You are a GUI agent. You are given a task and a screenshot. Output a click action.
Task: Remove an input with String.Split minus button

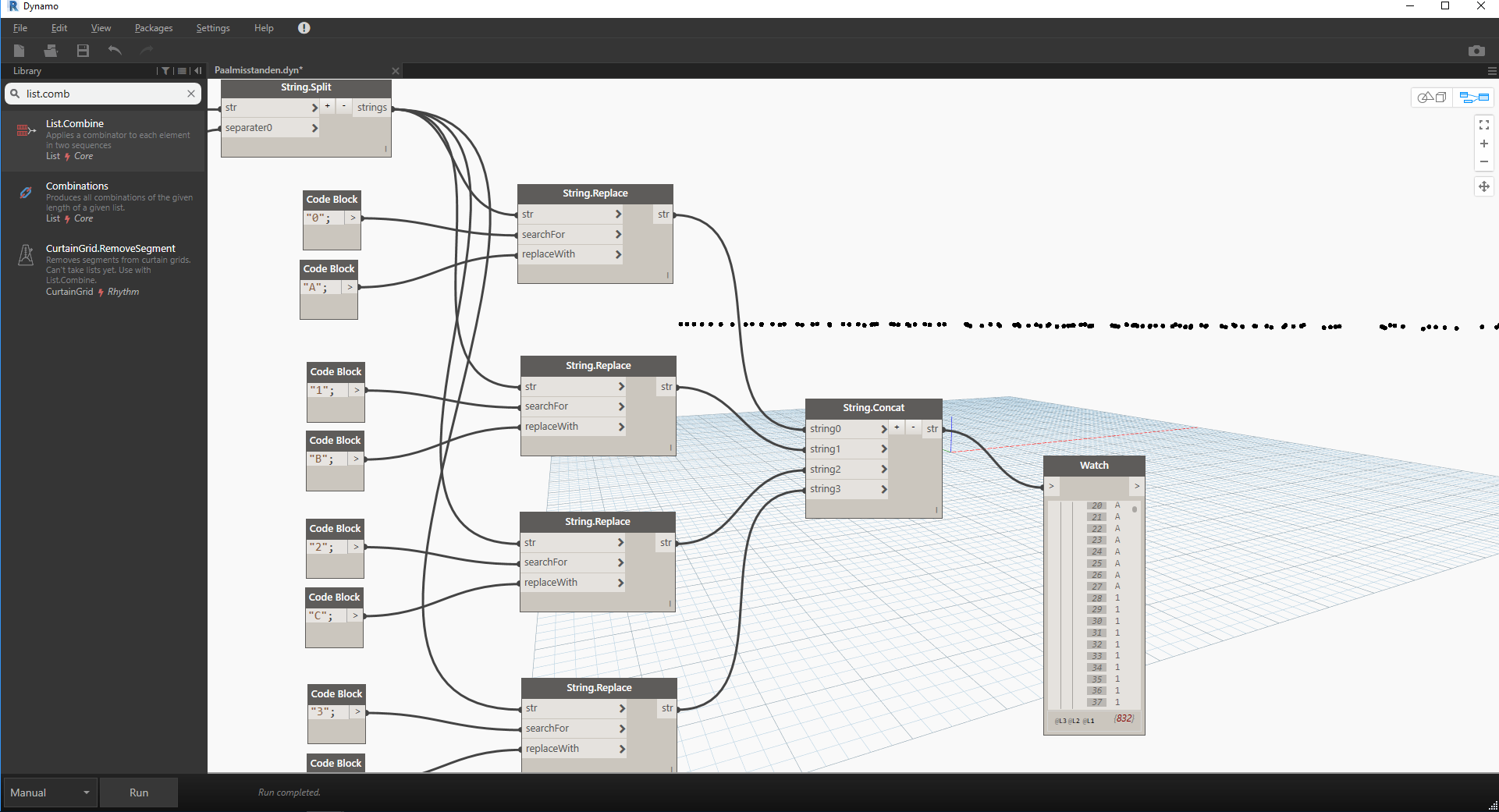tap(344, 106)
